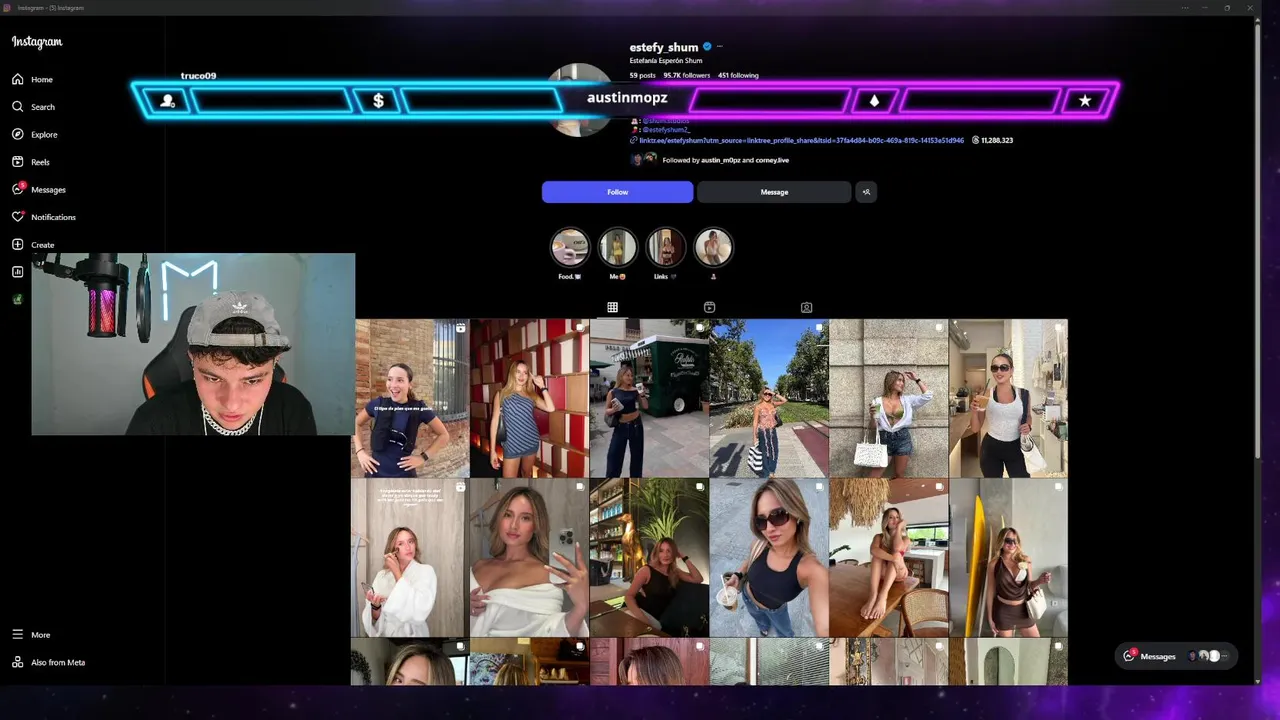Click the name Estefanía Esperón Shum
This screenshot has height=720, width=1280.
(x=666, y=61)
